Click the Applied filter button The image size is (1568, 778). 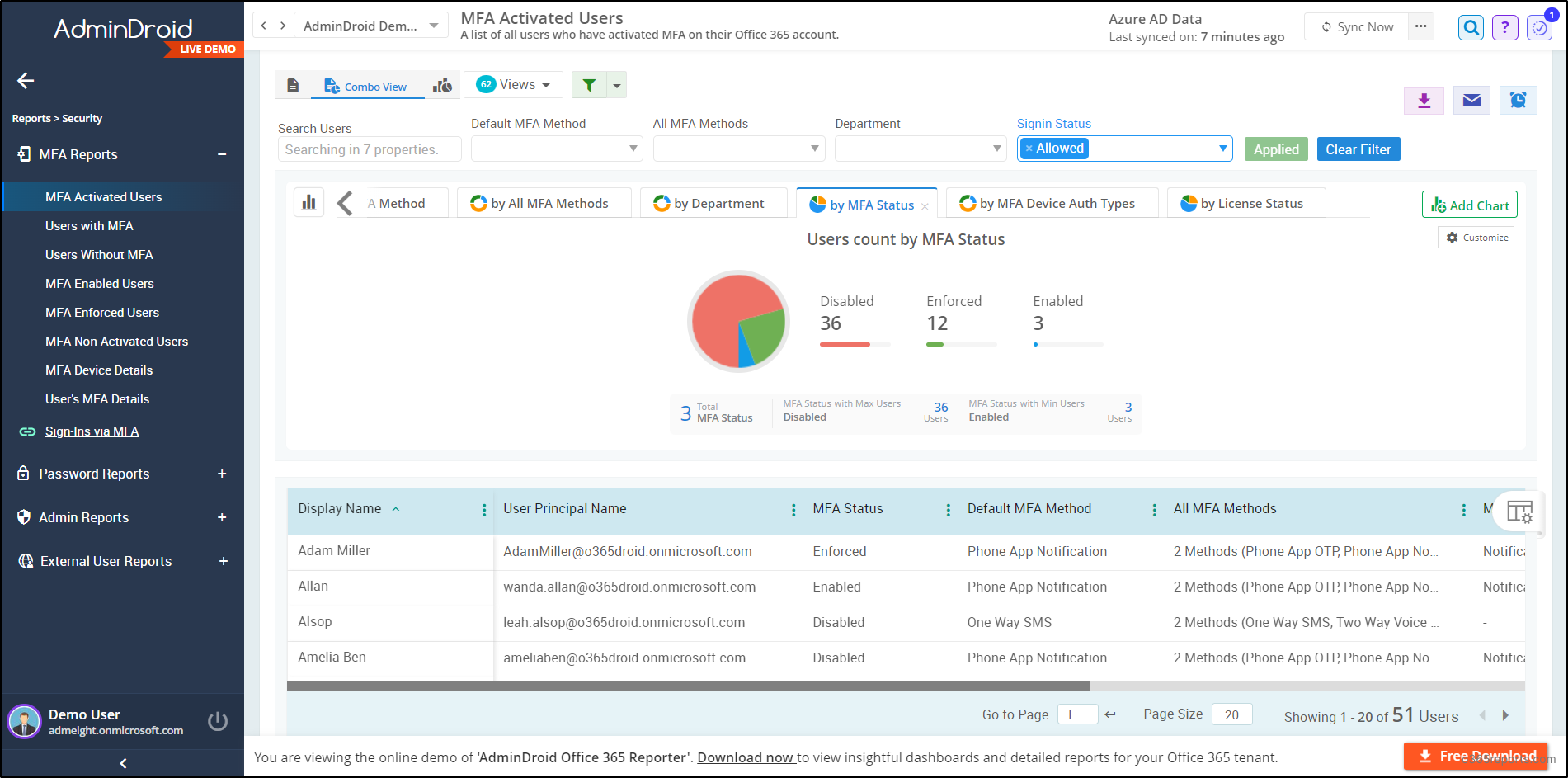coord(1276,149)
